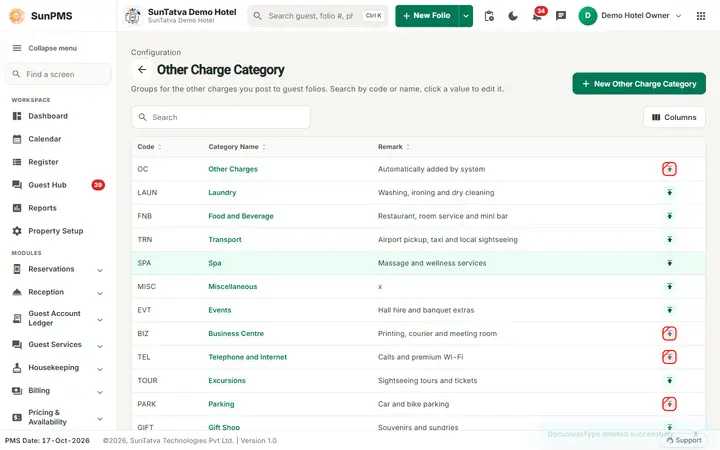Viewport: 720px width, 450px height.
Task: Open the Food and Beverage category link
Action: point(241,216)
